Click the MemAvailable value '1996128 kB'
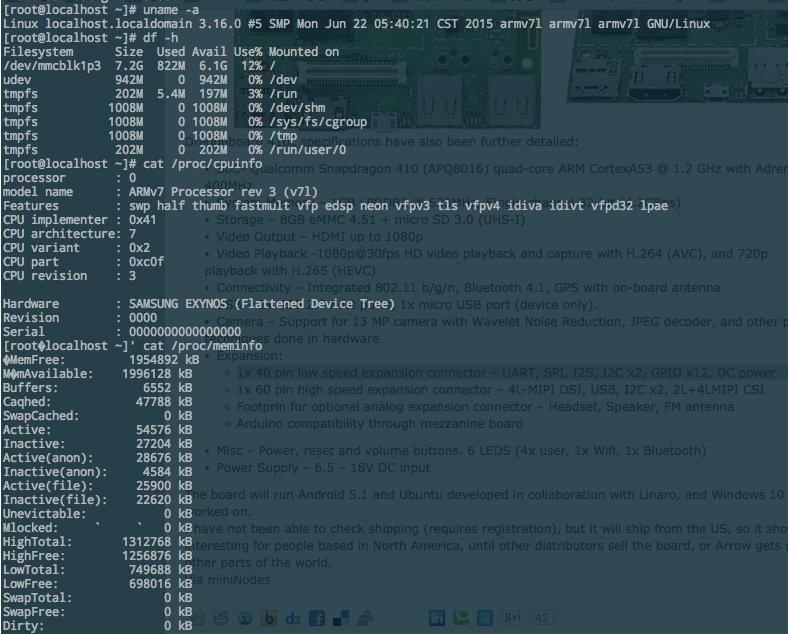Viewport: 789px width, 634px height. [157, 374]
